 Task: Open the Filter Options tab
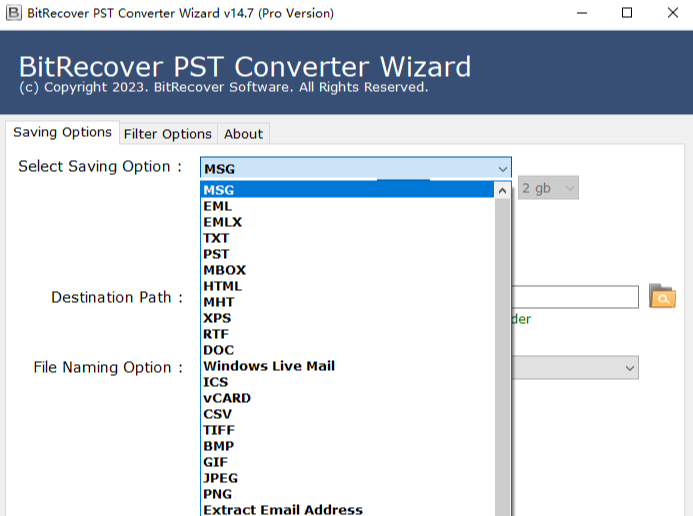[168, 134]
